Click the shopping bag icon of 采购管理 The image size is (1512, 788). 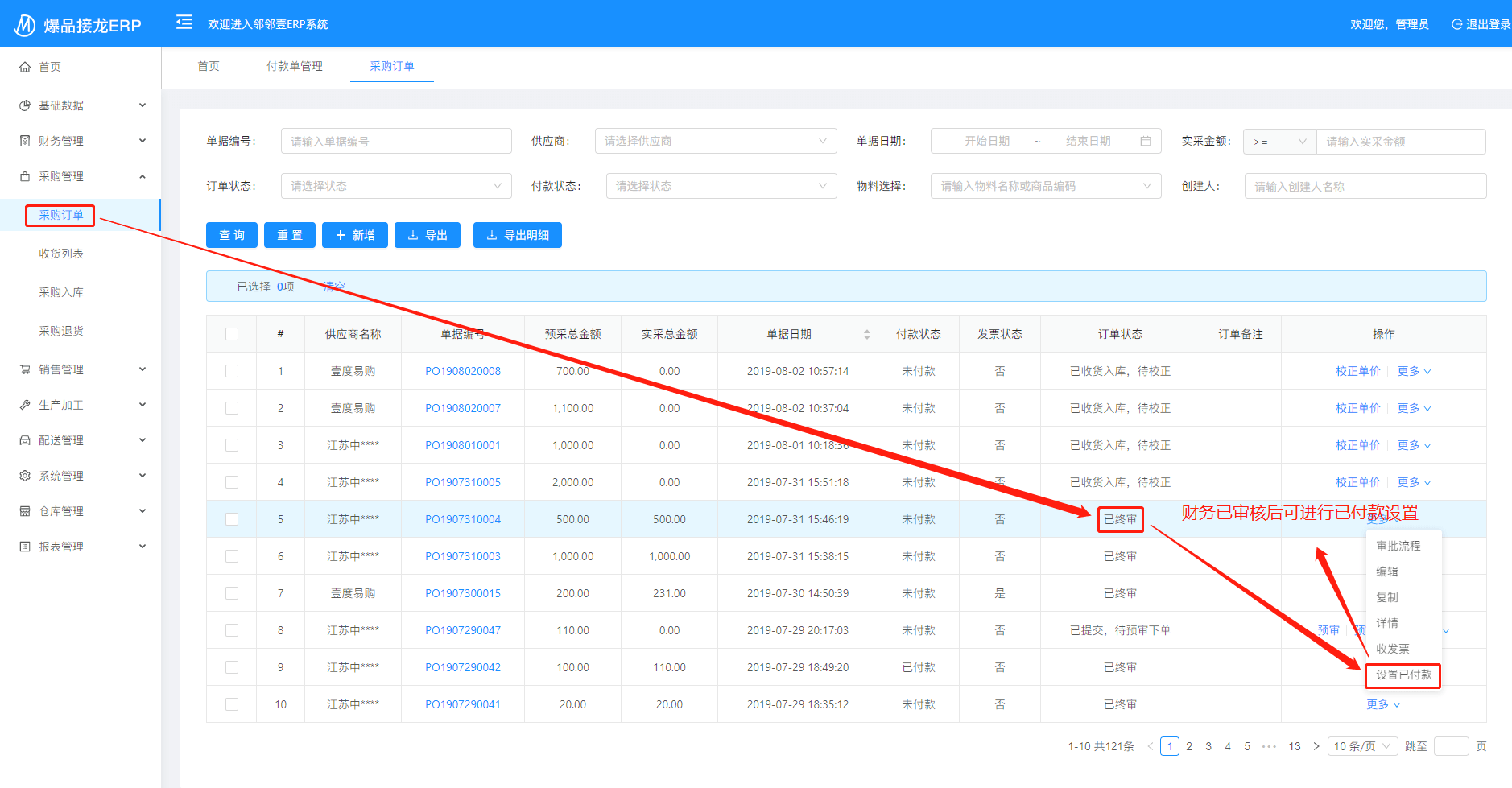pos(25,176)
